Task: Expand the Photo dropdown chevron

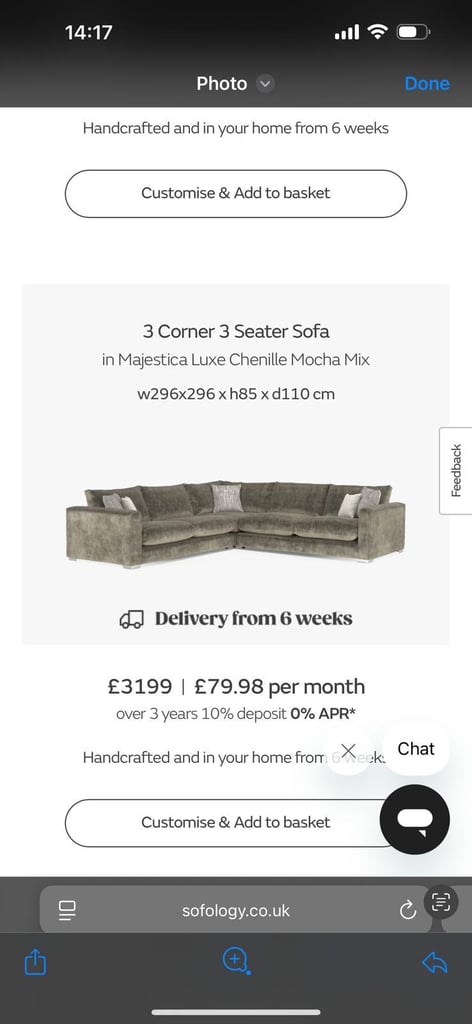Action: 264,84
